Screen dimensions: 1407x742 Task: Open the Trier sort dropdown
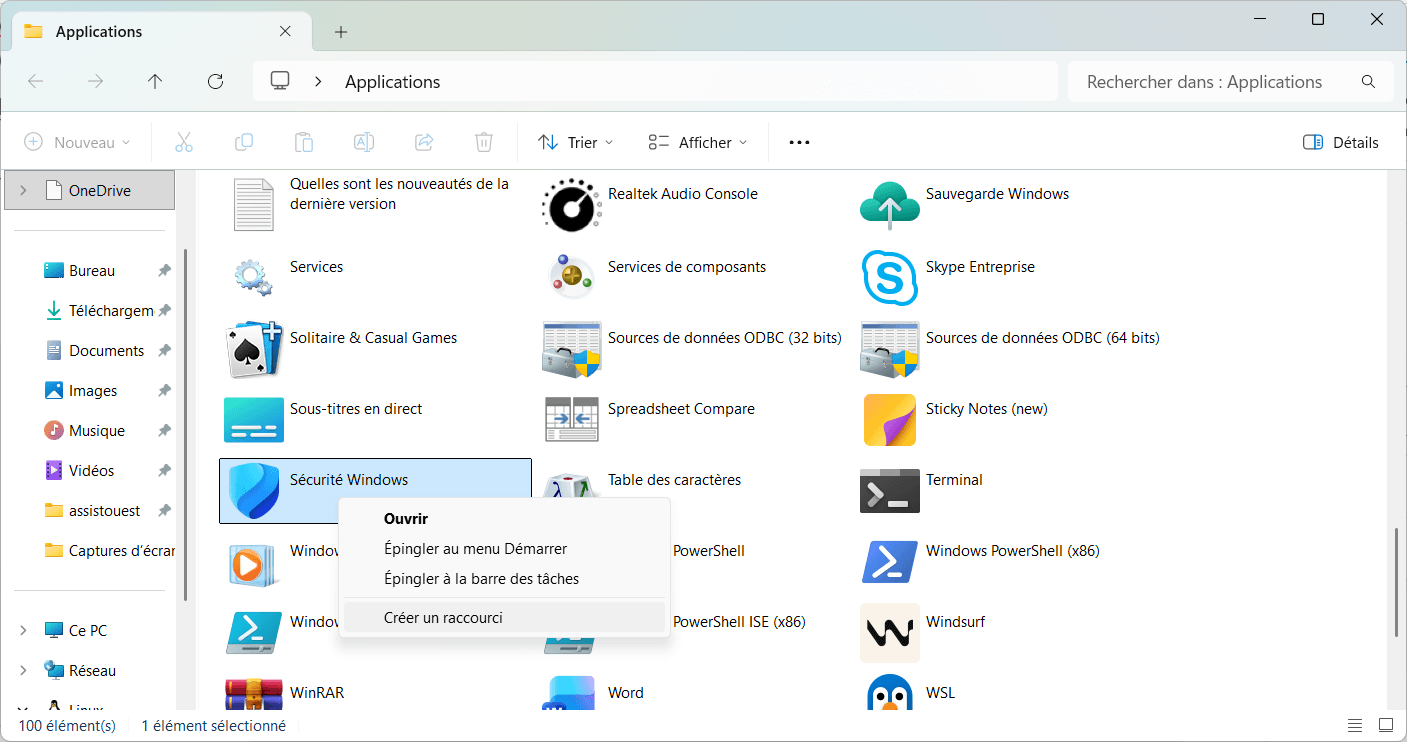[576, 142]
